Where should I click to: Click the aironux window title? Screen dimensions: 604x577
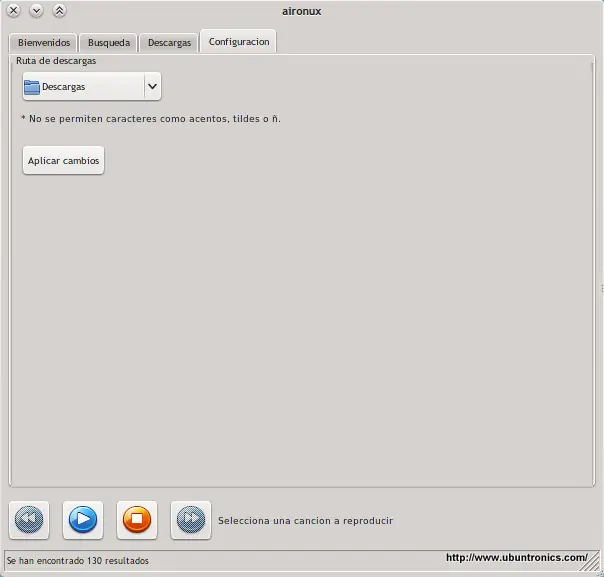pyautogui.click(x=302, y=11)
